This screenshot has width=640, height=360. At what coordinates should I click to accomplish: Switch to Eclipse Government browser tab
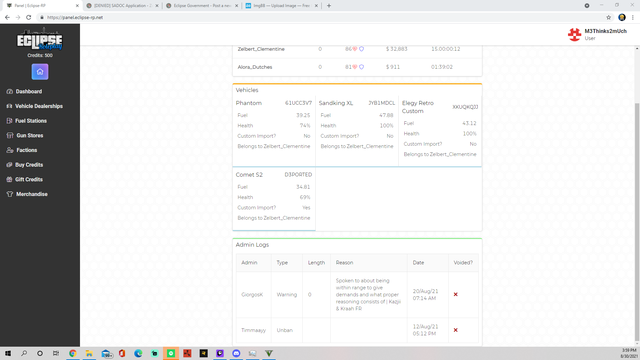pos(202,6)
